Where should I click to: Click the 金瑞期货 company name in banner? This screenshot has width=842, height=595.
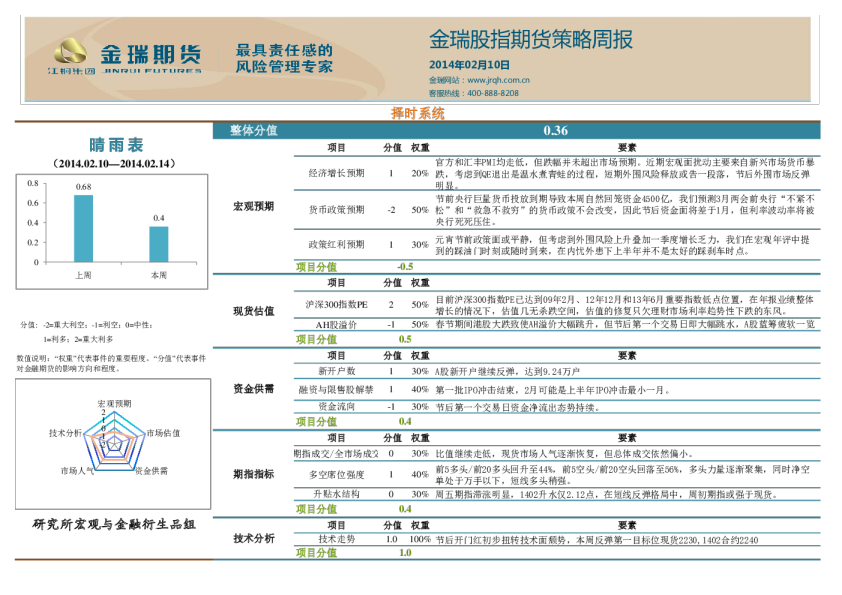click(150, 53)
